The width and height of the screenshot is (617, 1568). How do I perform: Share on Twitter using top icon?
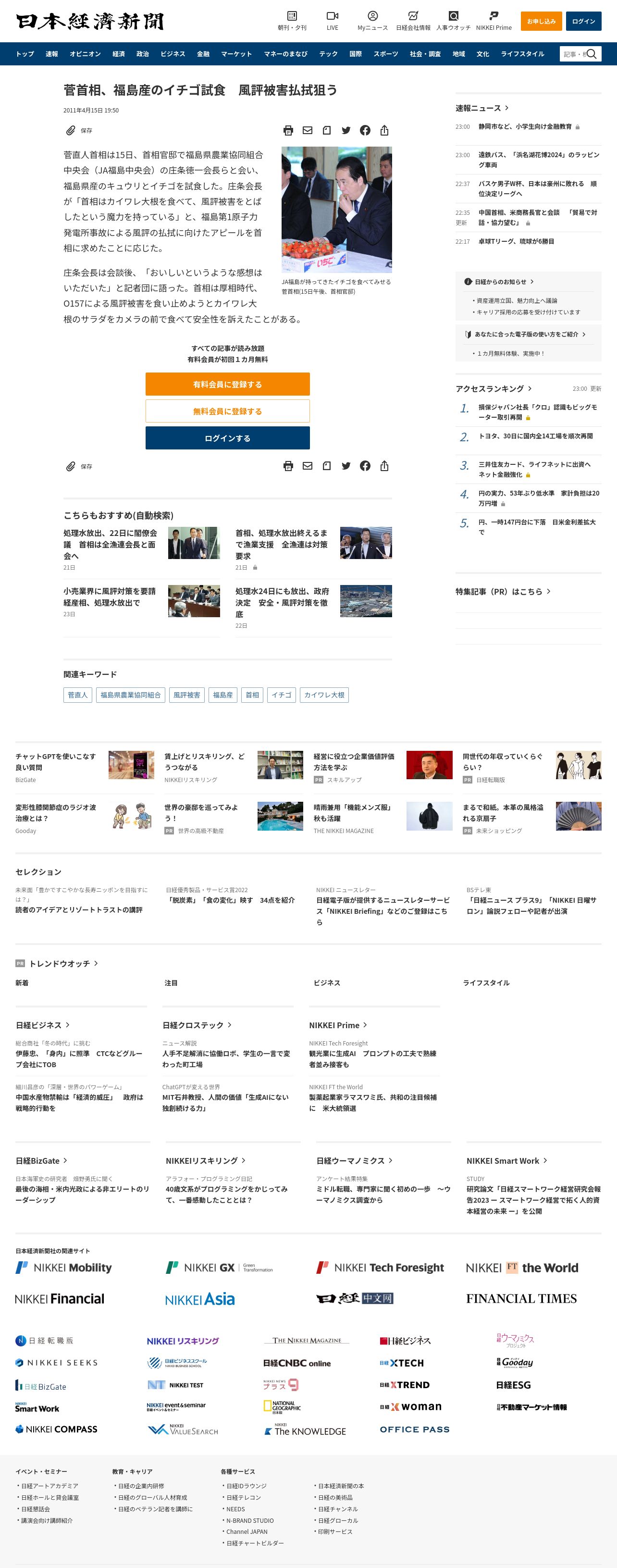coord(346,130)
